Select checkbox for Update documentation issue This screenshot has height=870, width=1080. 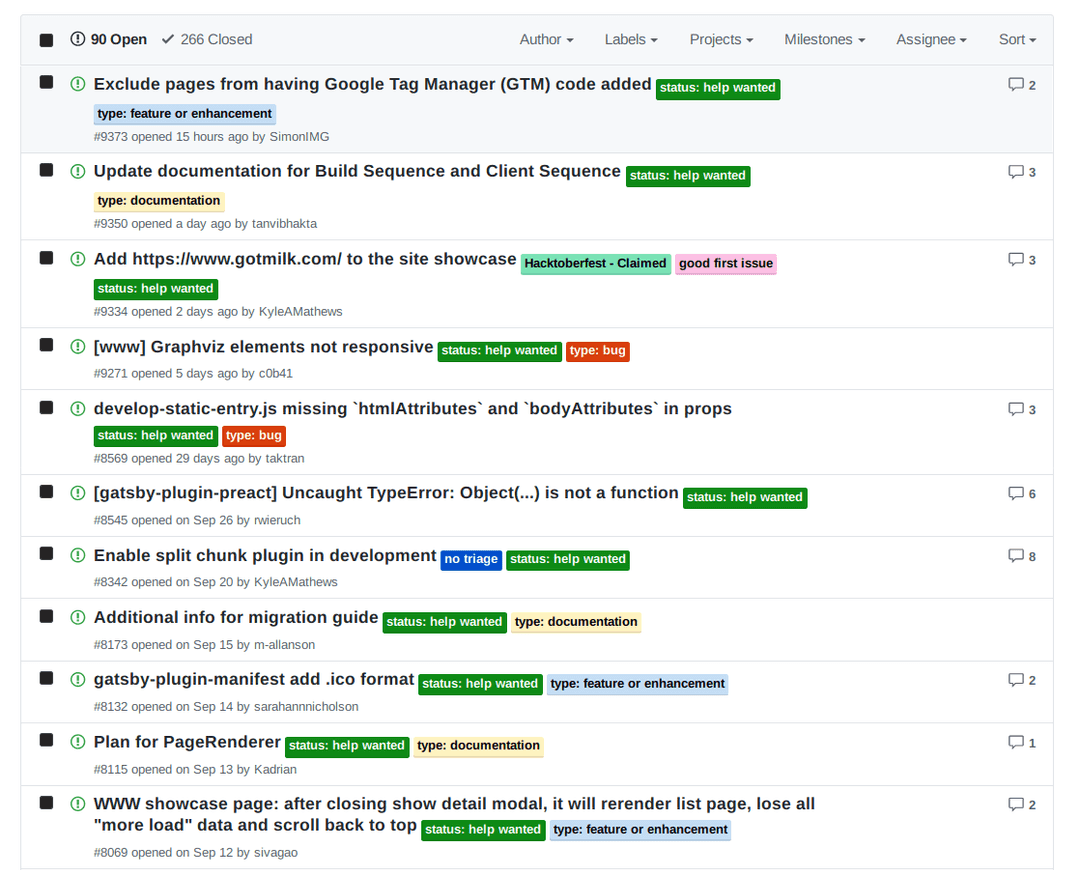click(x=46, y=170)
